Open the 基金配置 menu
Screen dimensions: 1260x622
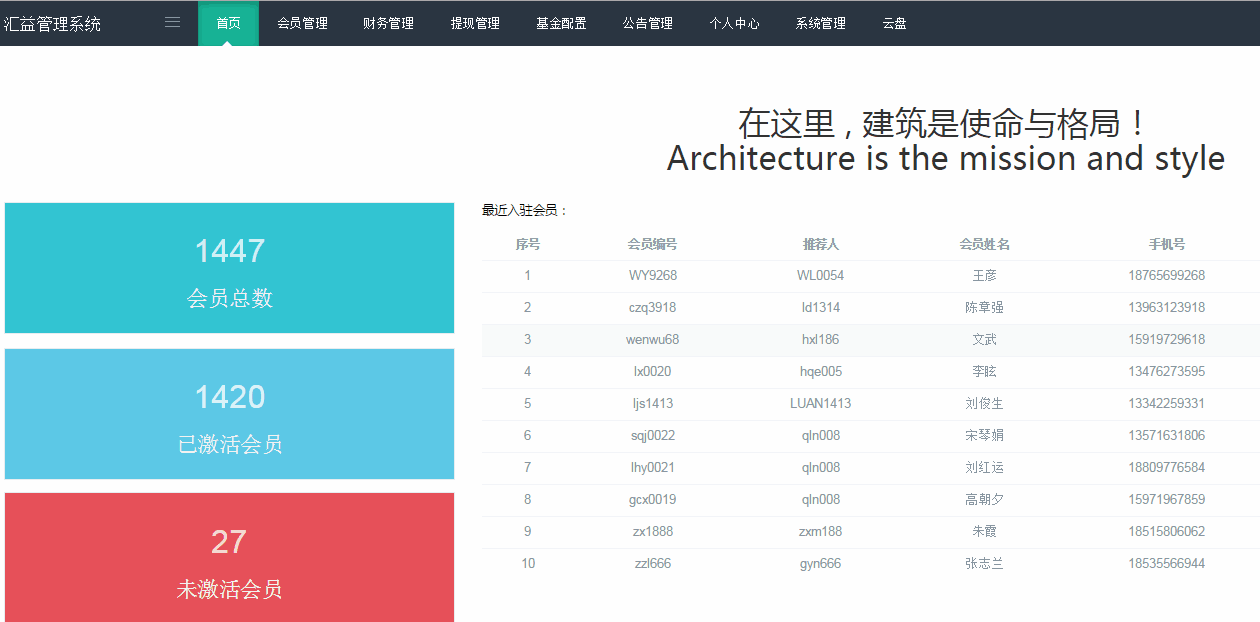coord(561,23)
